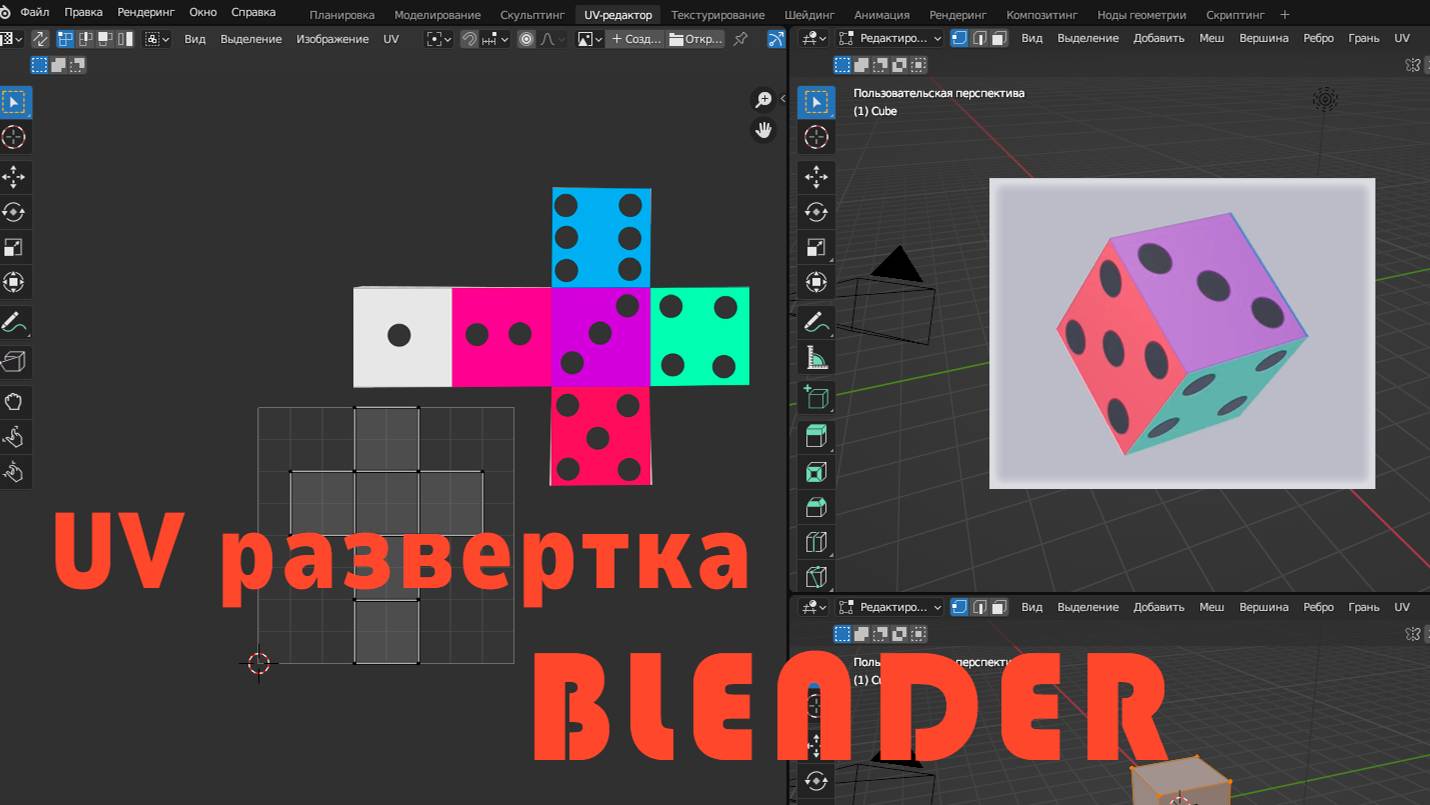Collapse sidebar chevron at UV editor right edge
The height and width of the screenshot is (805, 1430).
783,99
